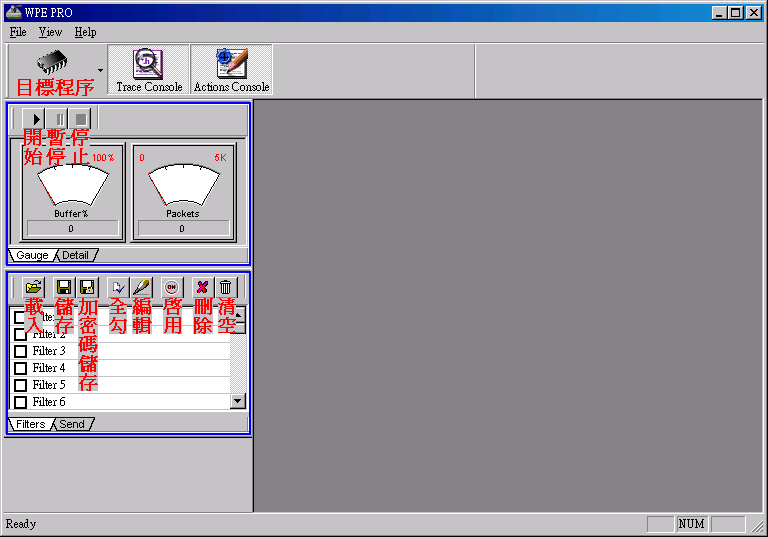Viewport: 768px width, 537px height.
Task: Switch to the Filters tab
Action: click(x=30, y=424)
